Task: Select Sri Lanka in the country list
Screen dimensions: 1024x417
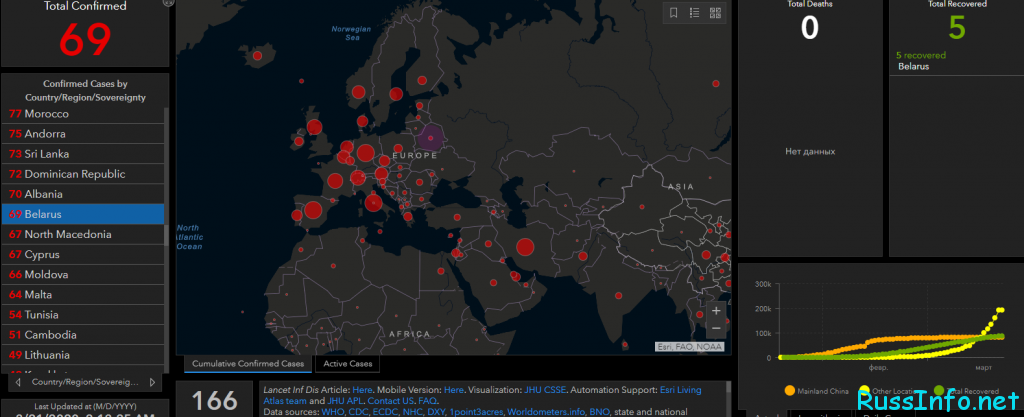Action: [83, 154]
